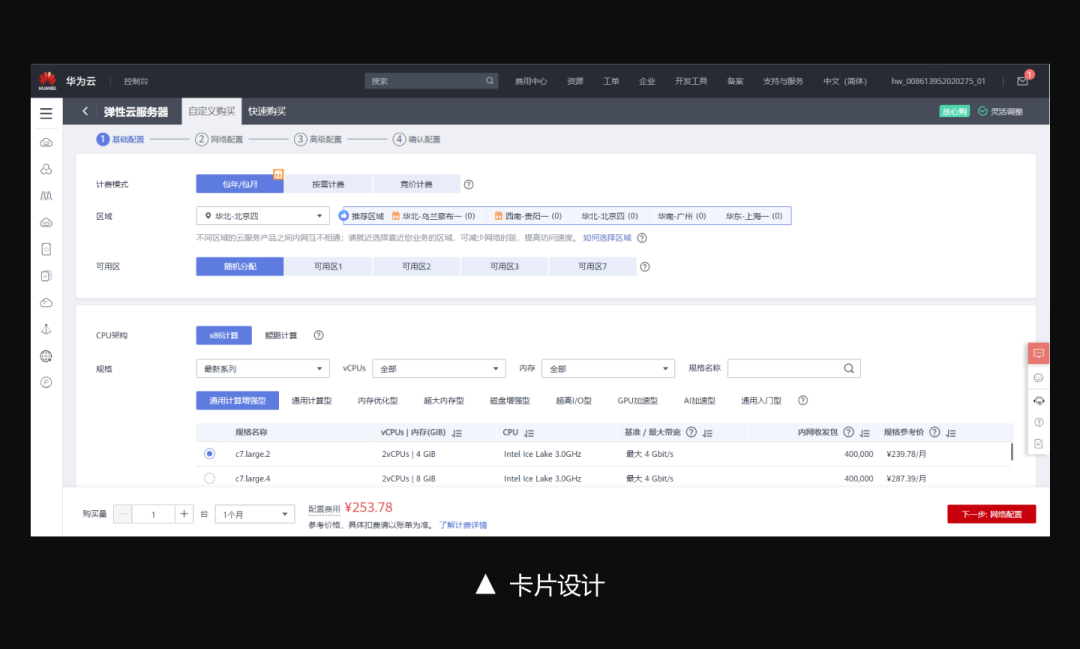The image size is (1080, 649).
Task: Open the red feedback chat icon
Action: click(x=1039, y=353)
